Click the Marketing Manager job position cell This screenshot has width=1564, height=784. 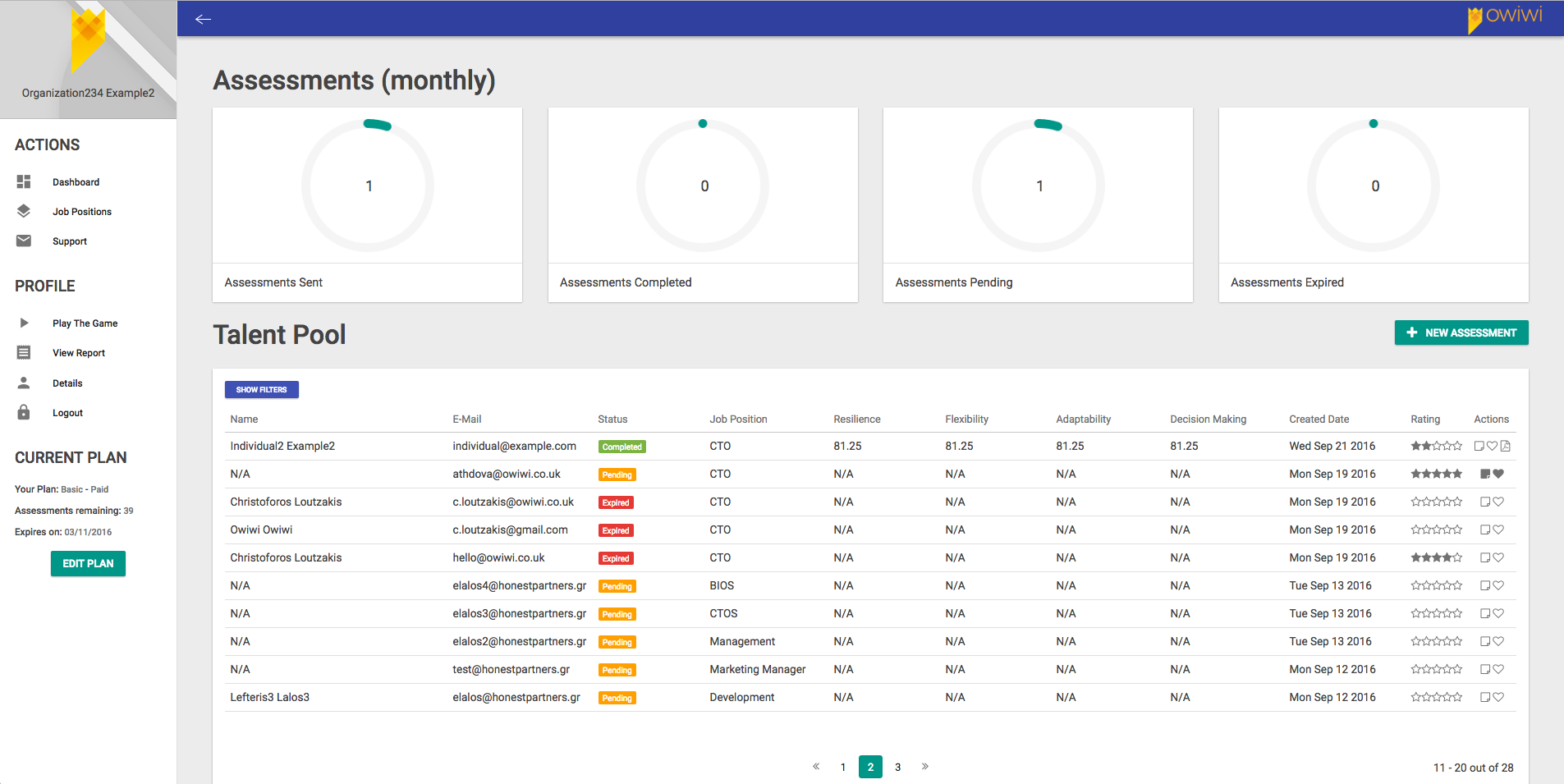pos(758,669)
